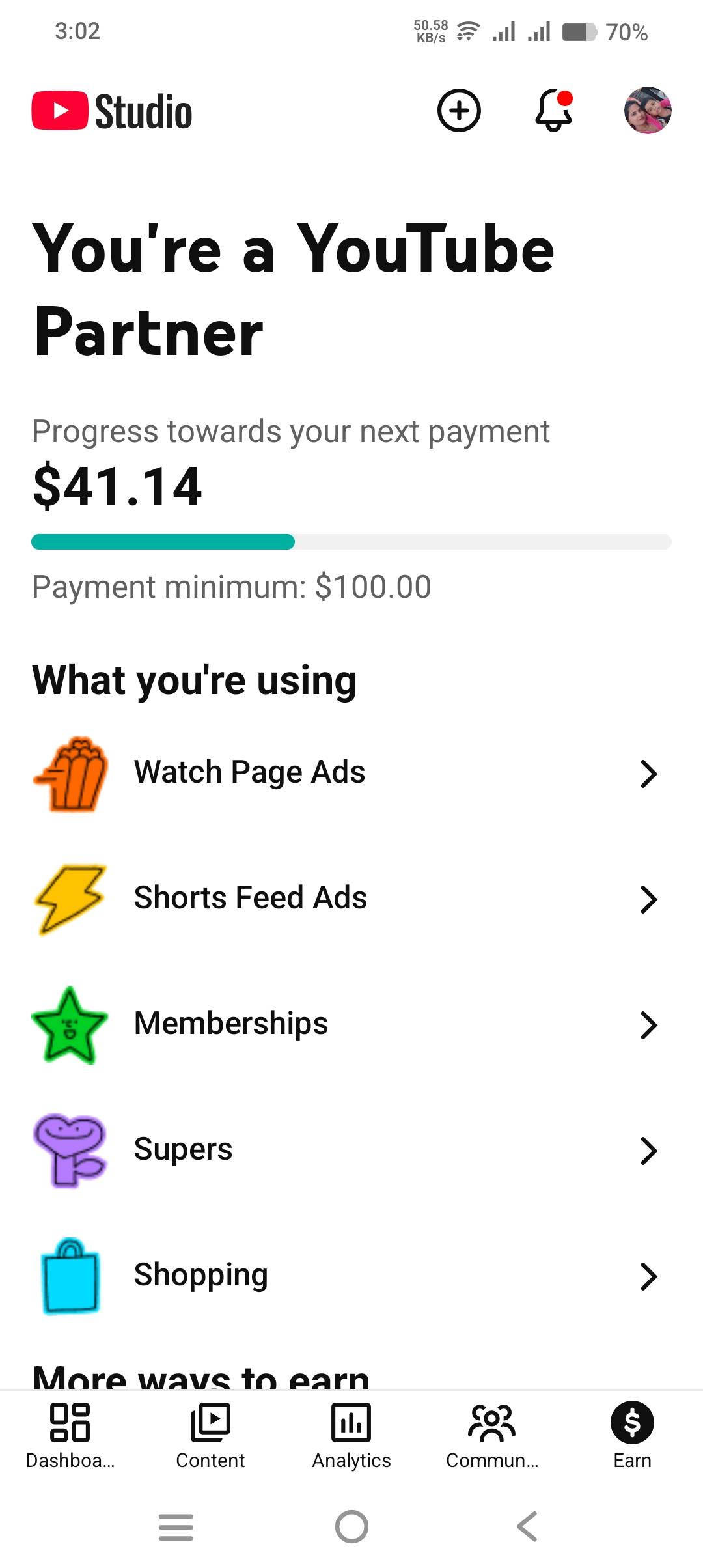This screenshot has height=1568, width=703.
Task: Tap the popcorn Watch Page Ads icon
Action: tap(70, 774)
